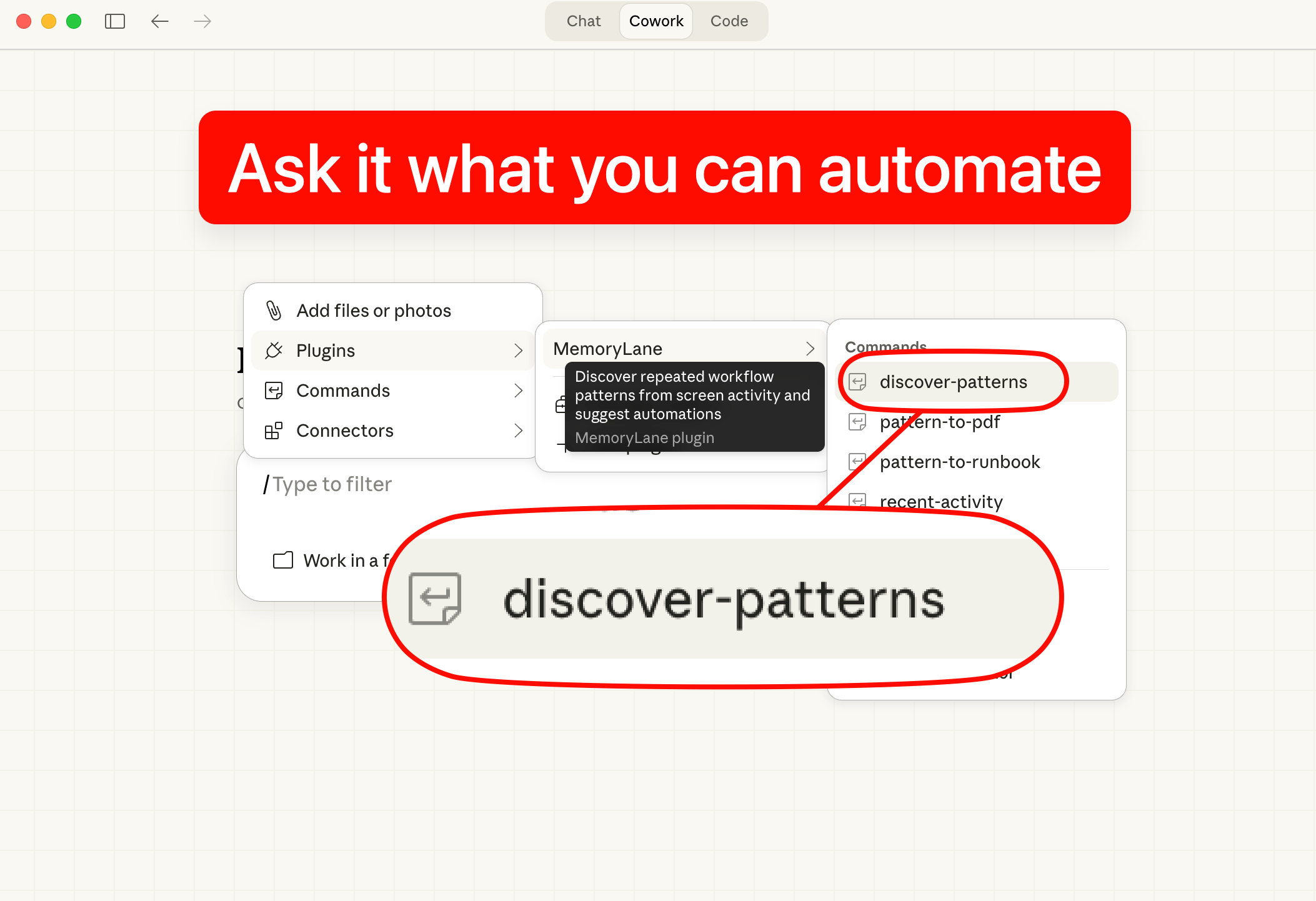Screen dimensions: 1316x901
Task: Click the pattern-to-pdf command icon
Action: click(x=857, y=422)
